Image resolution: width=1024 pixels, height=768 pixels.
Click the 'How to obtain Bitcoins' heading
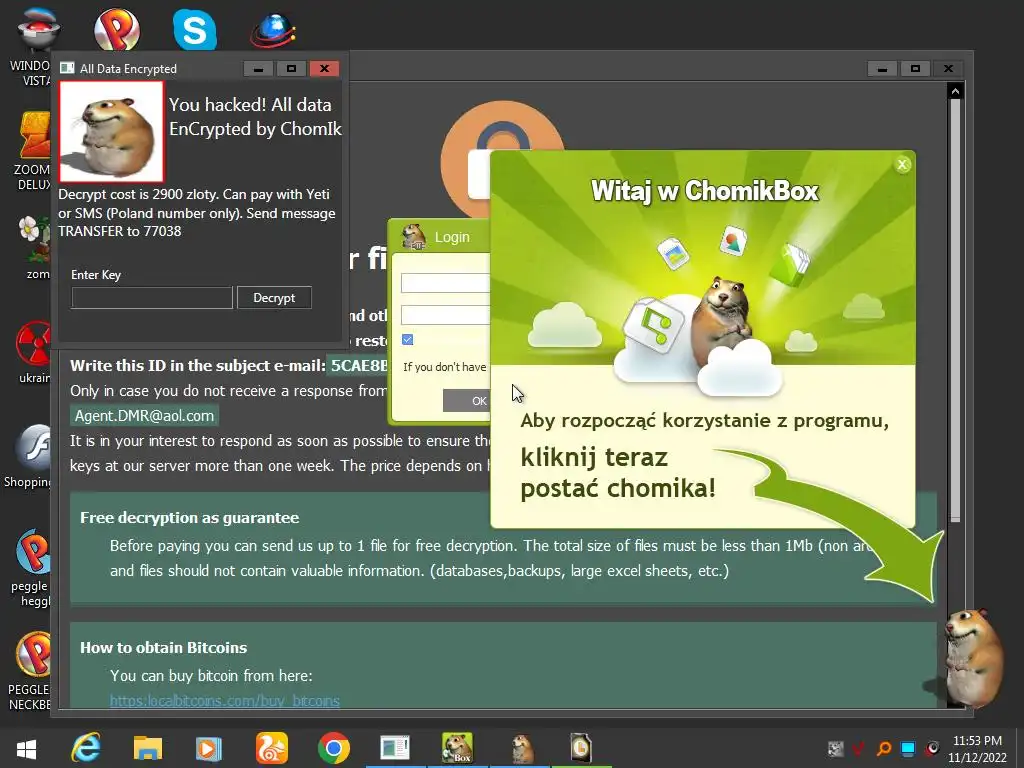tap(163, 648)
